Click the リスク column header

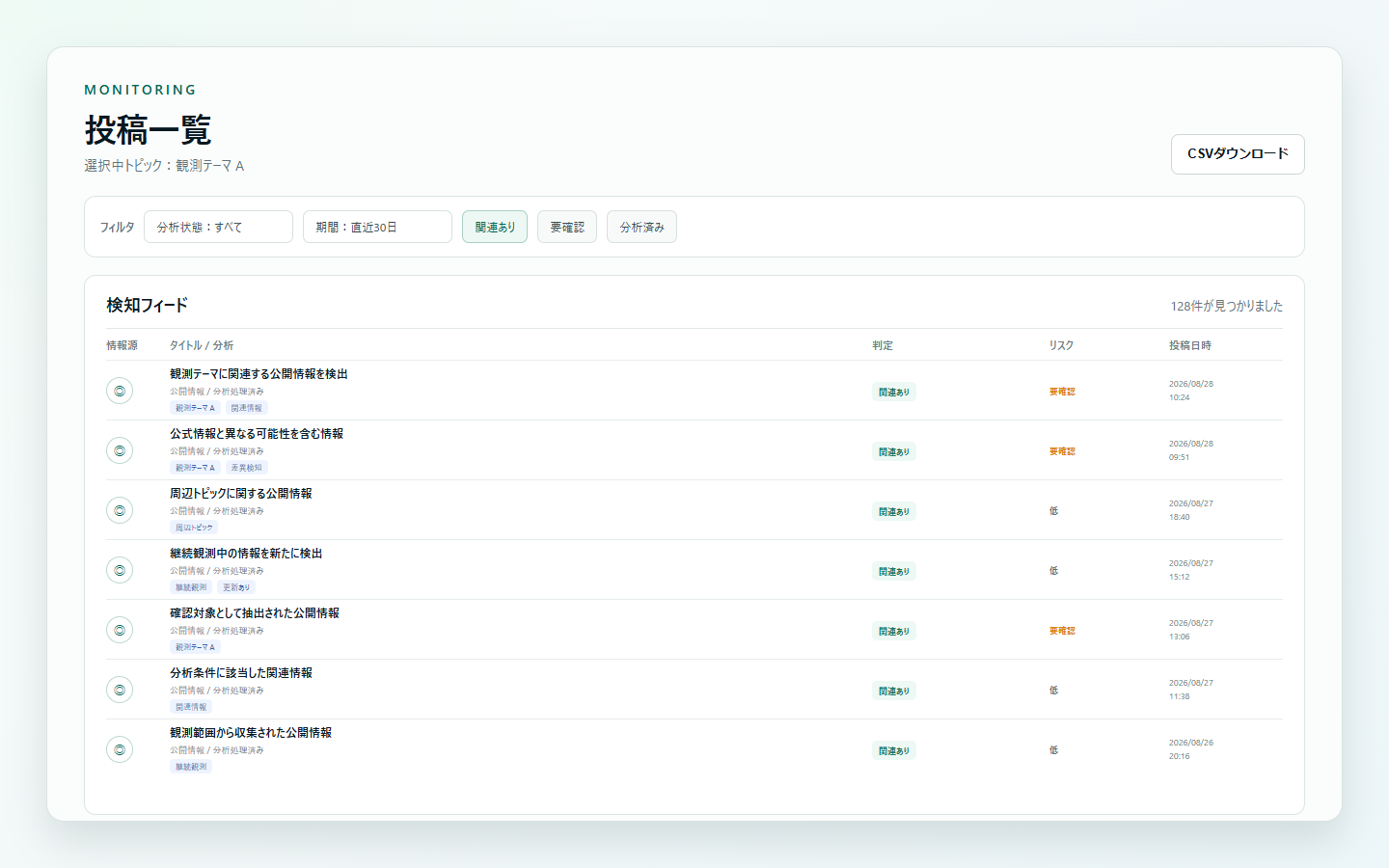(x=1061, y=345)
